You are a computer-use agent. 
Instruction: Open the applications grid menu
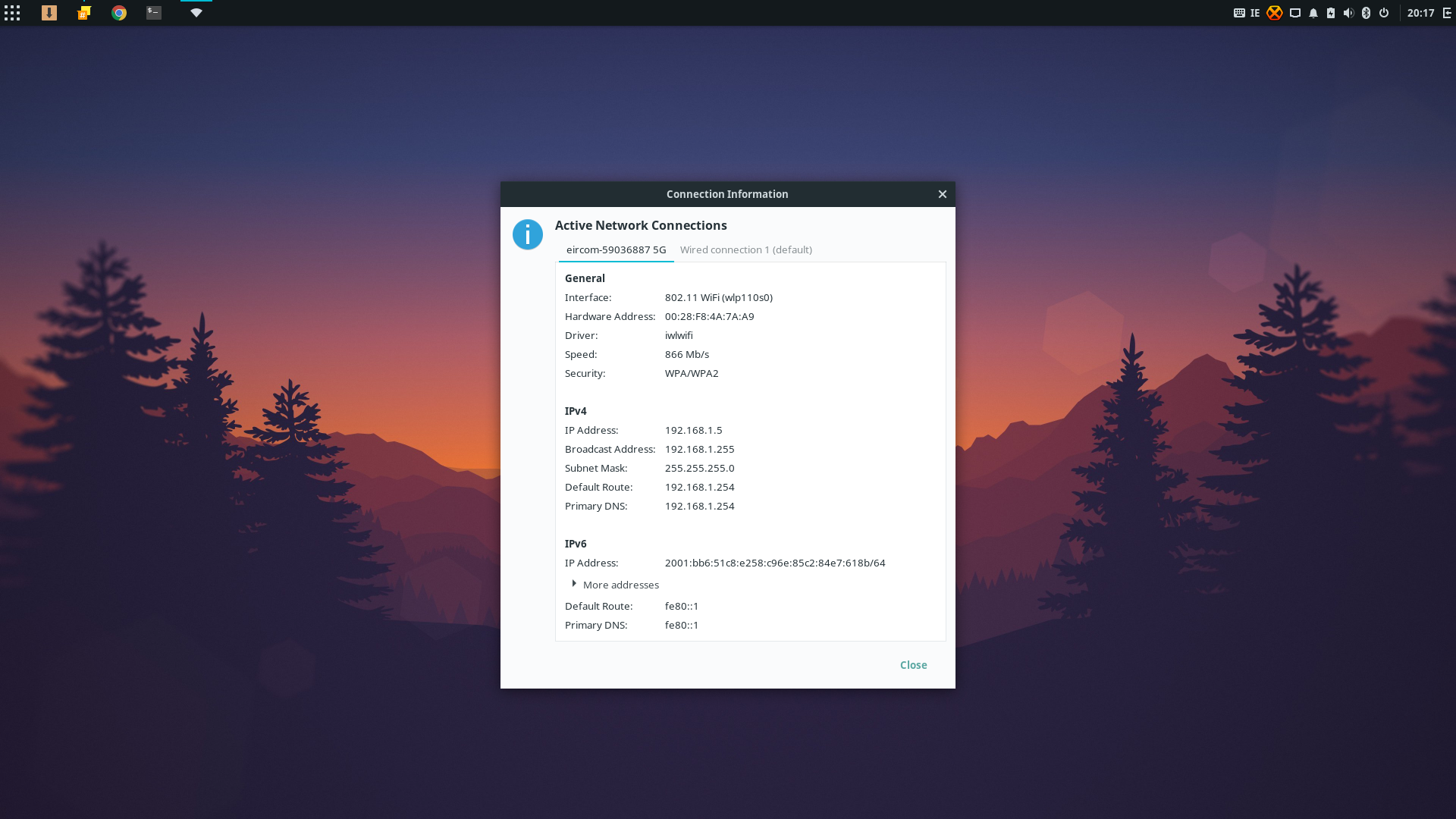coord(12,13)
